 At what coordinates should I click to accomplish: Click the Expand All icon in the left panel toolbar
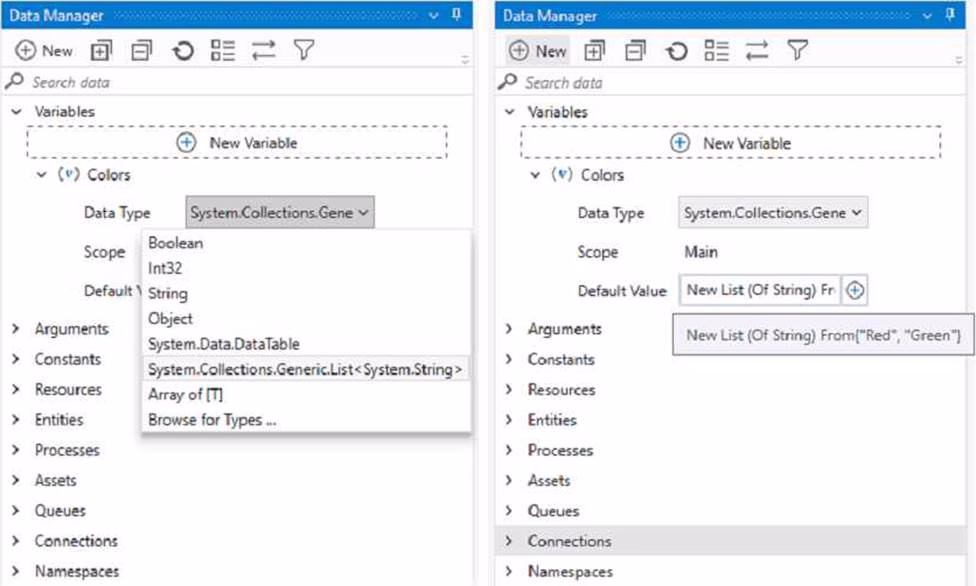click(102, 51)
